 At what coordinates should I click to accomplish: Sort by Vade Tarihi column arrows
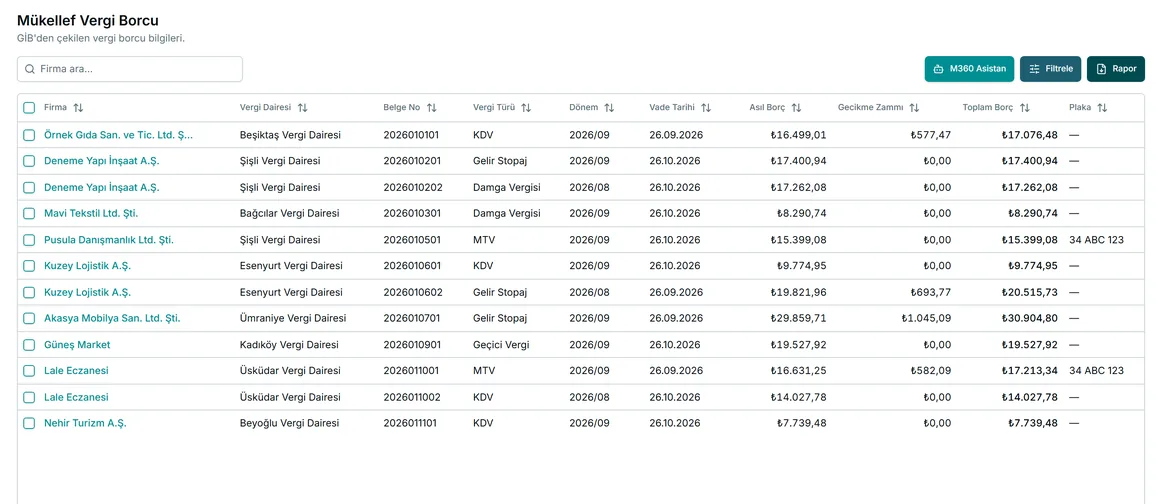click(706, 107)
